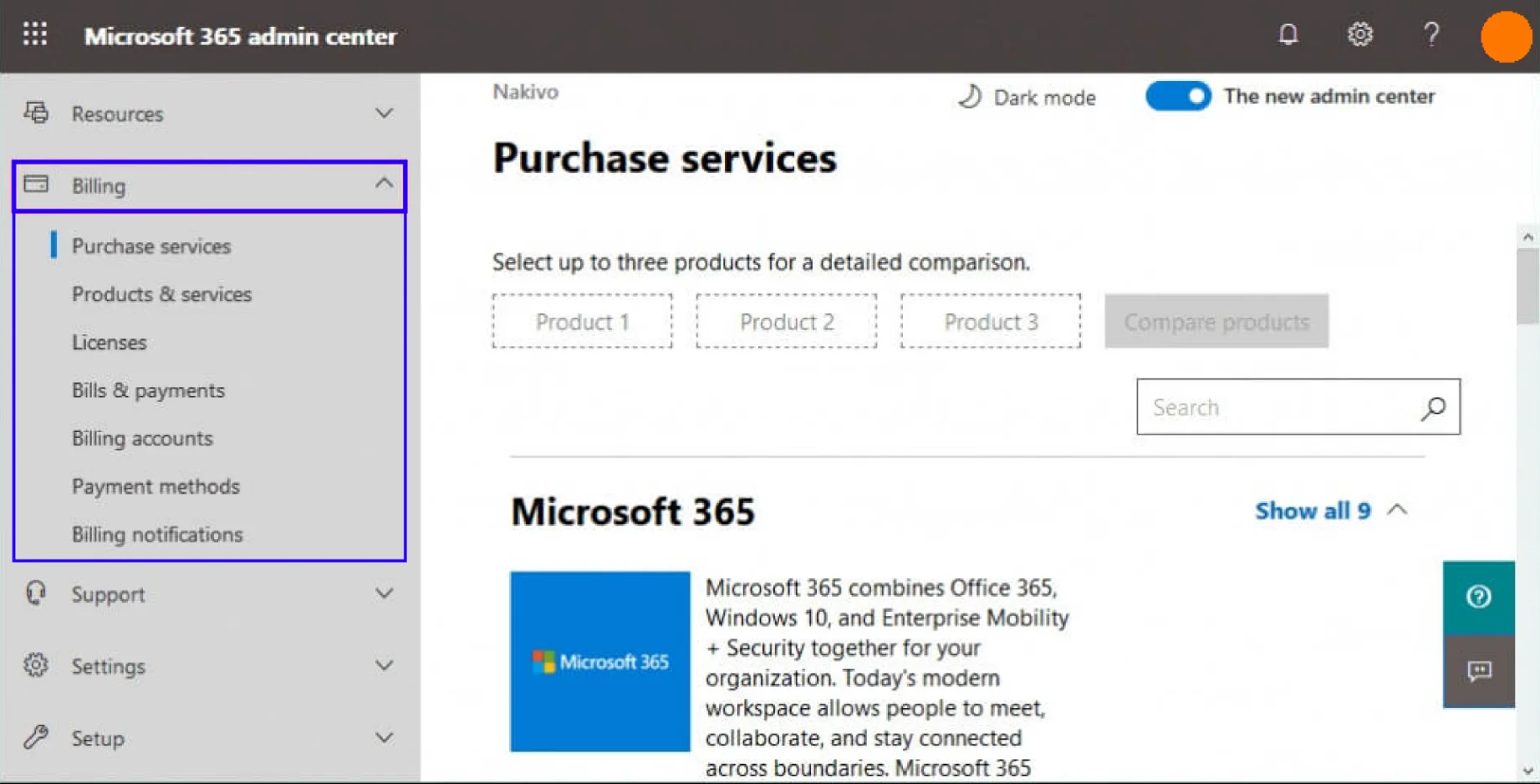Click the Billing credit card icon

tap(36, 184)
